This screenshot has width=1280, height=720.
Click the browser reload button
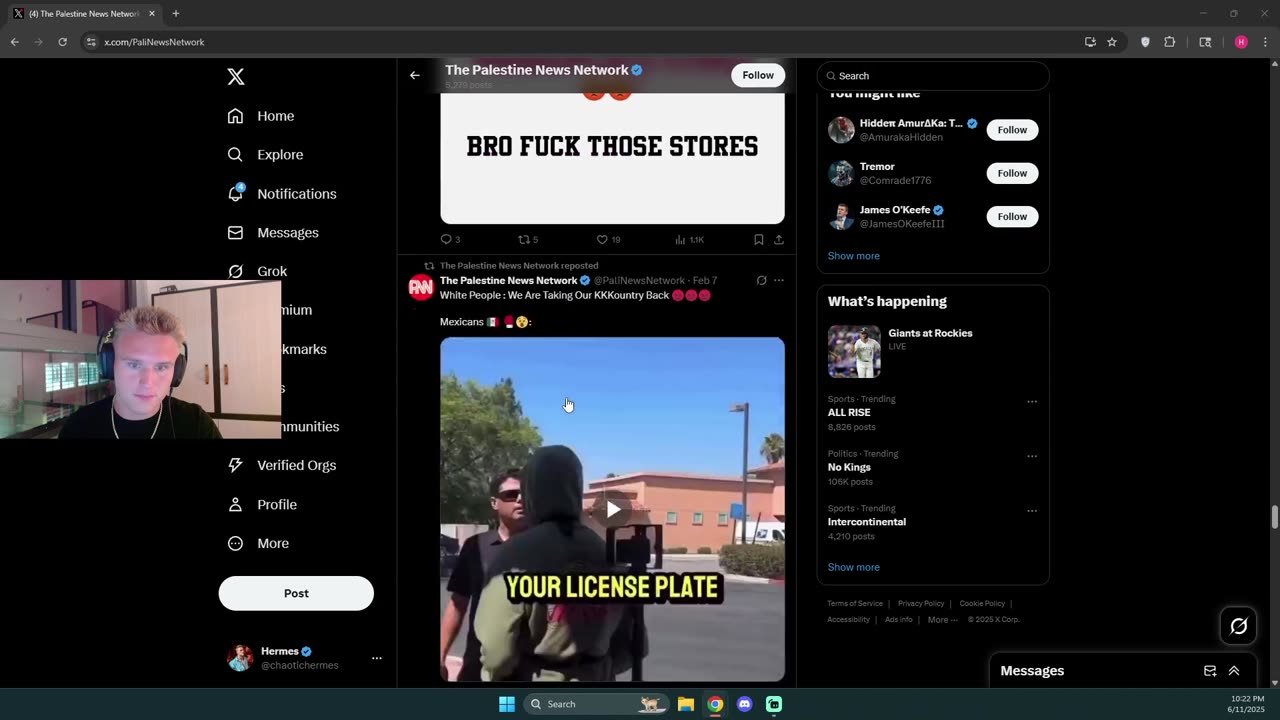tap(62, 42)
